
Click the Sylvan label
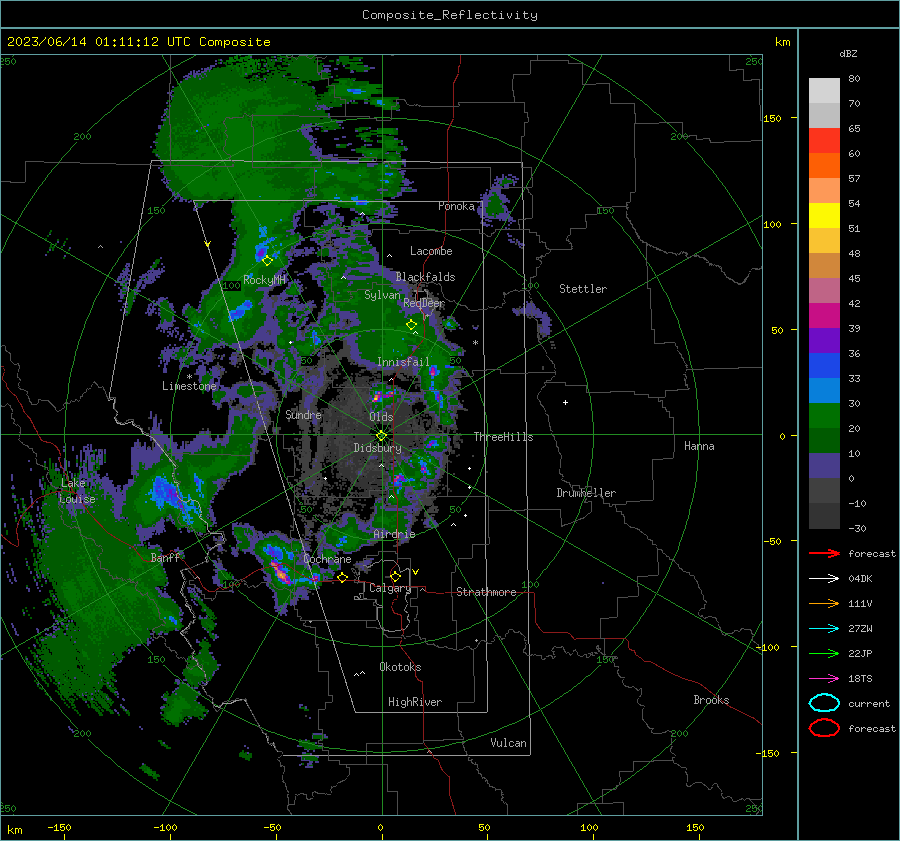point(382,295)
